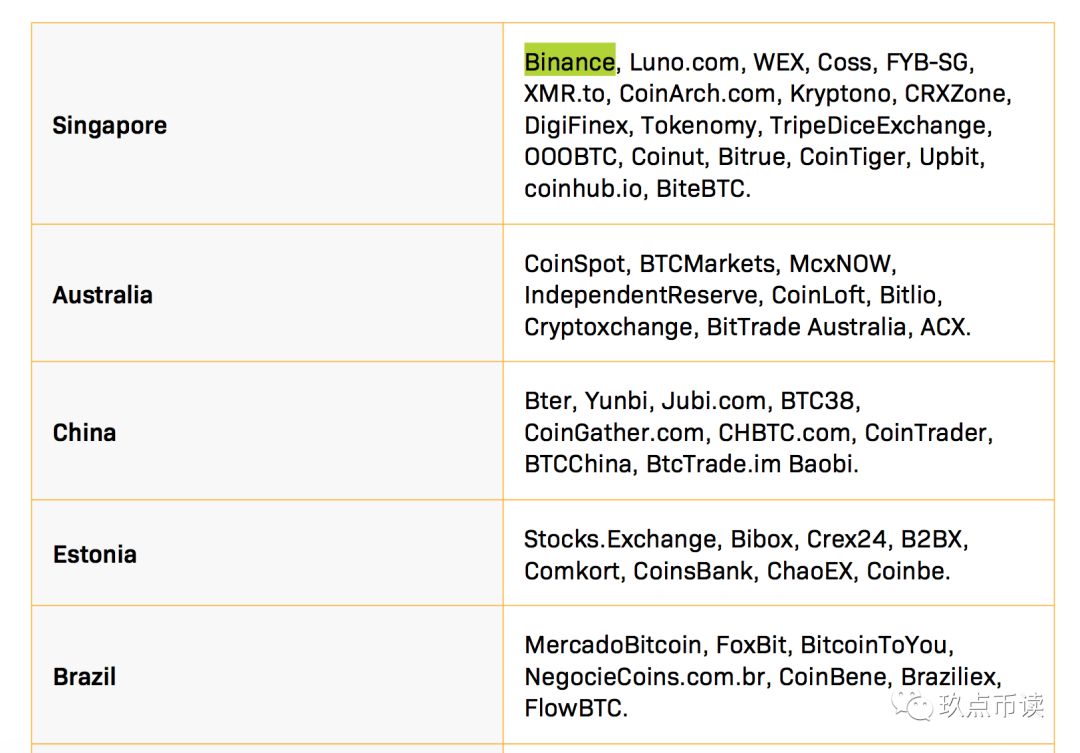Screen dimensions: 1080x753
Task: Select the Singapore country cell
Action: click(267, 124)
